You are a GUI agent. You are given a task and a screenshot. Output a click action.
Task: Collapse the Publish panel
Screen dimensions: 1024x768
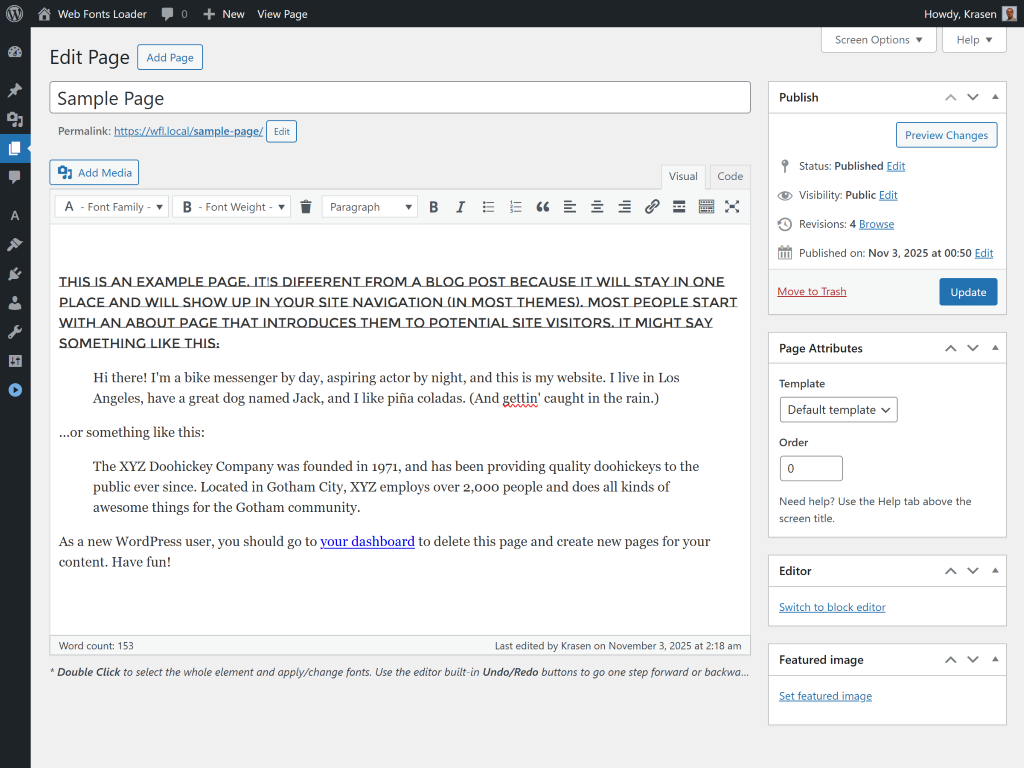994,97
